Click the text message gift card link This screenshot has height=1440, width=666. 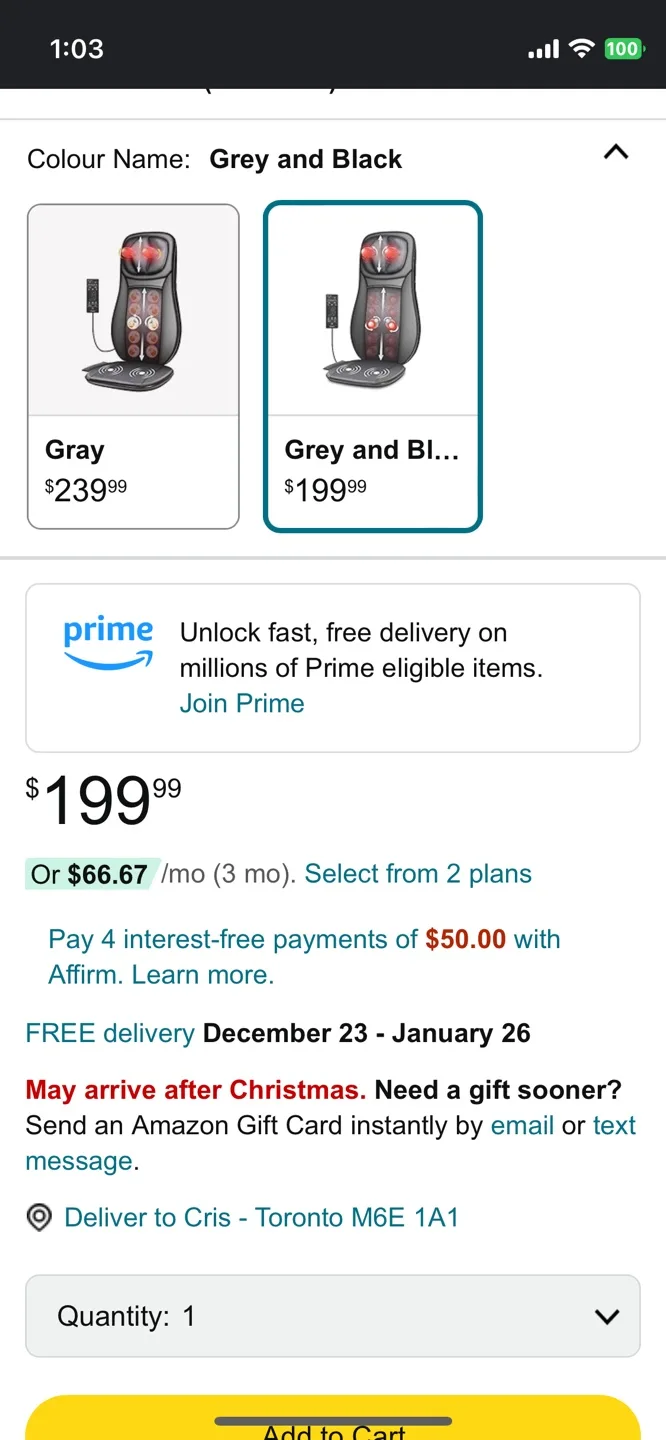click(x=614, y=1125)
